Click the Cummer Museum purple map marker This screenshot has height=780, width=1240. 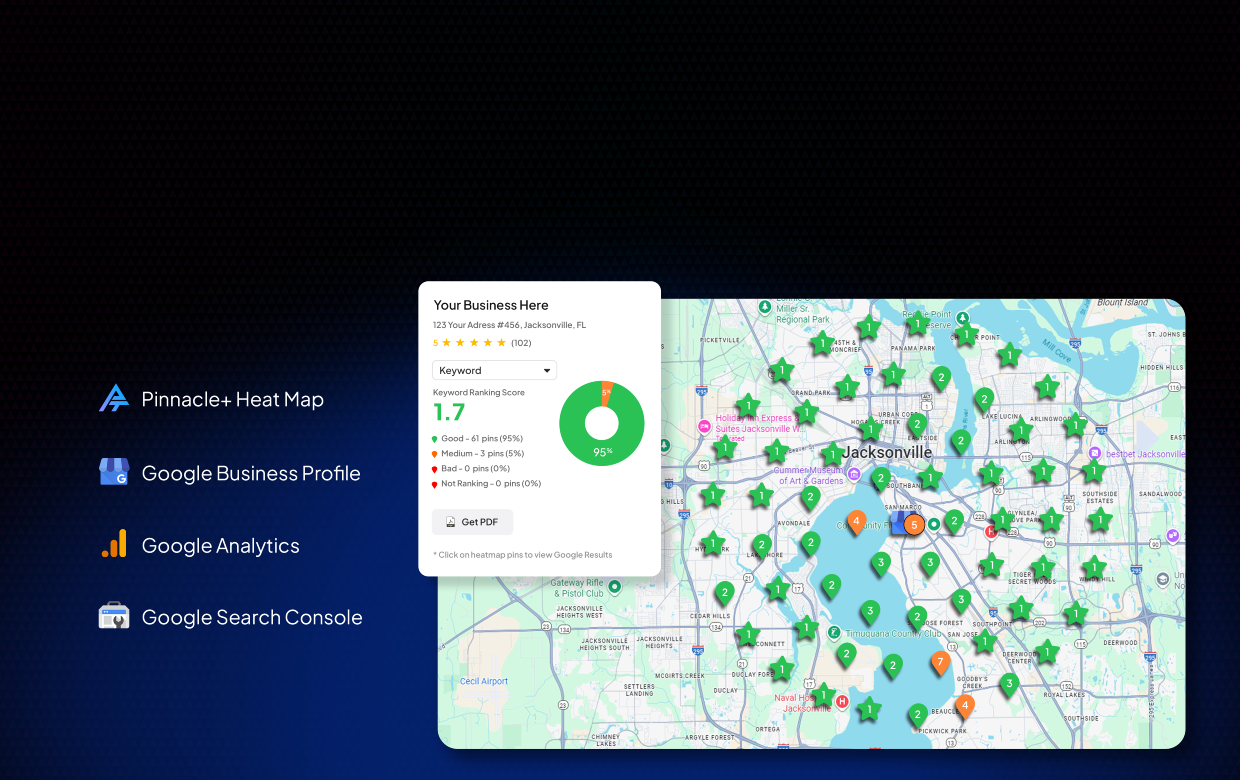[854, 474]
